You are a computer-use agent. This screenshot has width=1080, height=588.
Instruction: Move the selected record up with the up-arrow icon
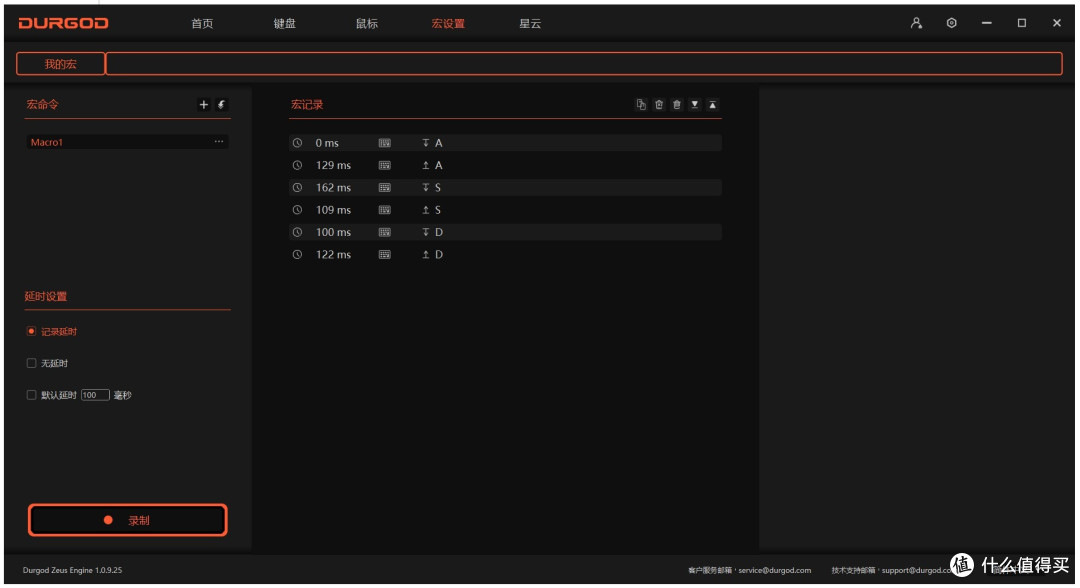[713, 105]
